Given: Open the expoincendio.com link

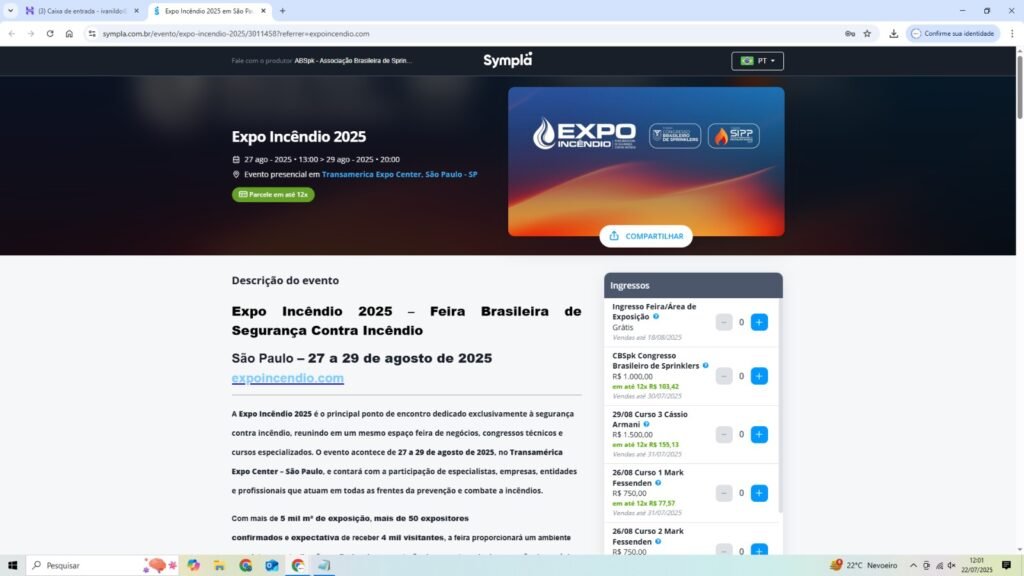Looking at the screenshot, I should click(x=287, y=377).
